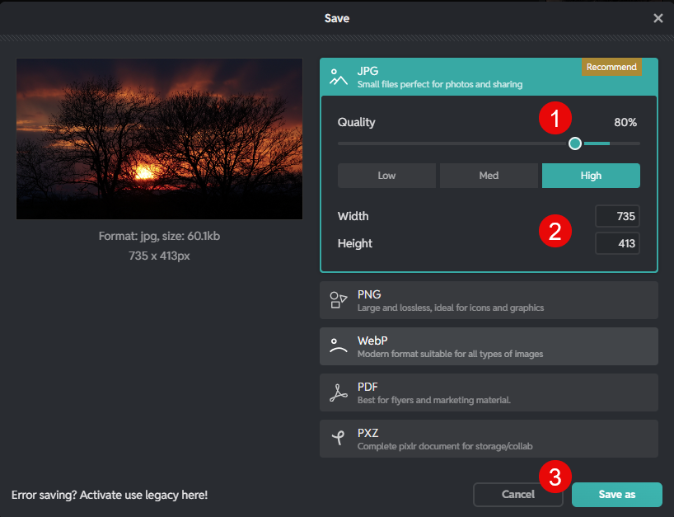Activate the use legacy link
The width and height of the screenshot is (674, 517).
pos(109,495)
